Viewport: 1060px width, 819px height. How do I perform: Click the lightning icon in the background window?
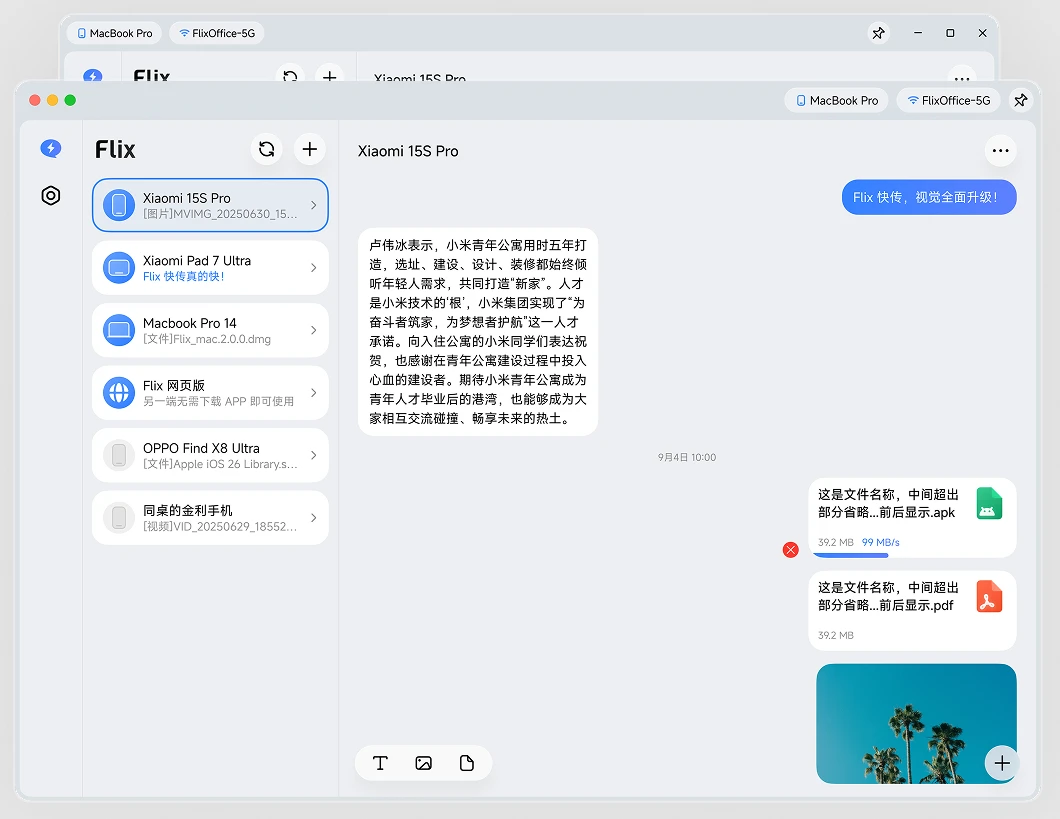pyautogui.click(x=93, y=76)
